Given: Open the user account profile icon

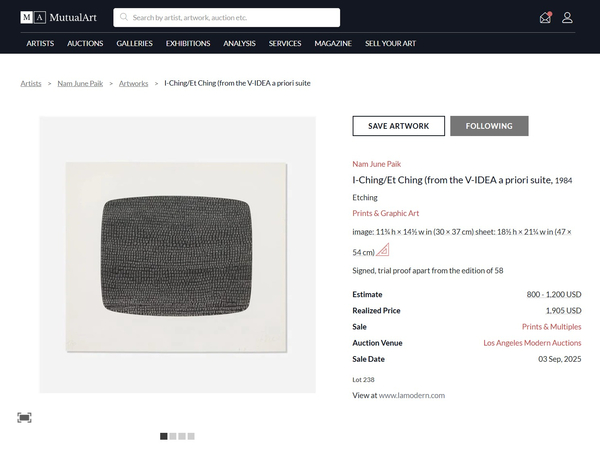Looking at the screenshot, I should pos(567,17).
